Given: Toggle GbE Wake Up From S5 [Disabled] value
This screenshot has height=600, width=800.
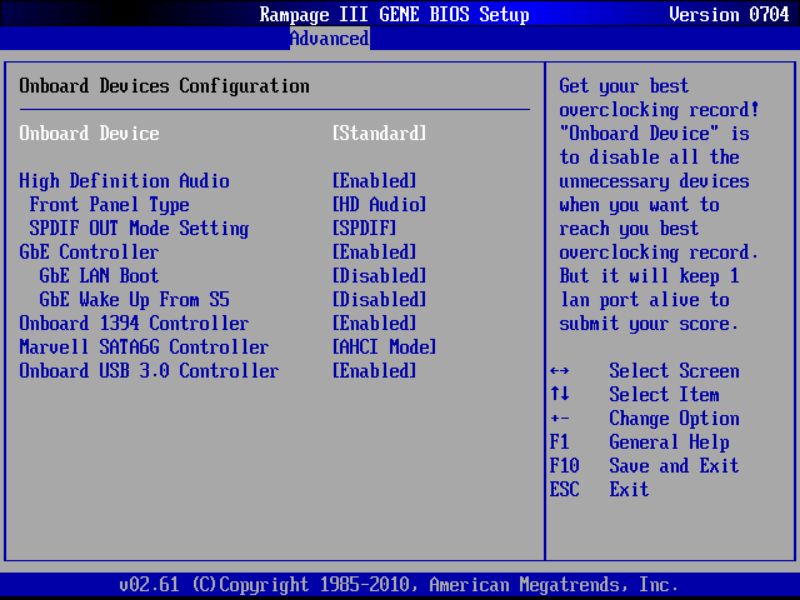Looking at the screenshot, I should [x=379, y=299].
